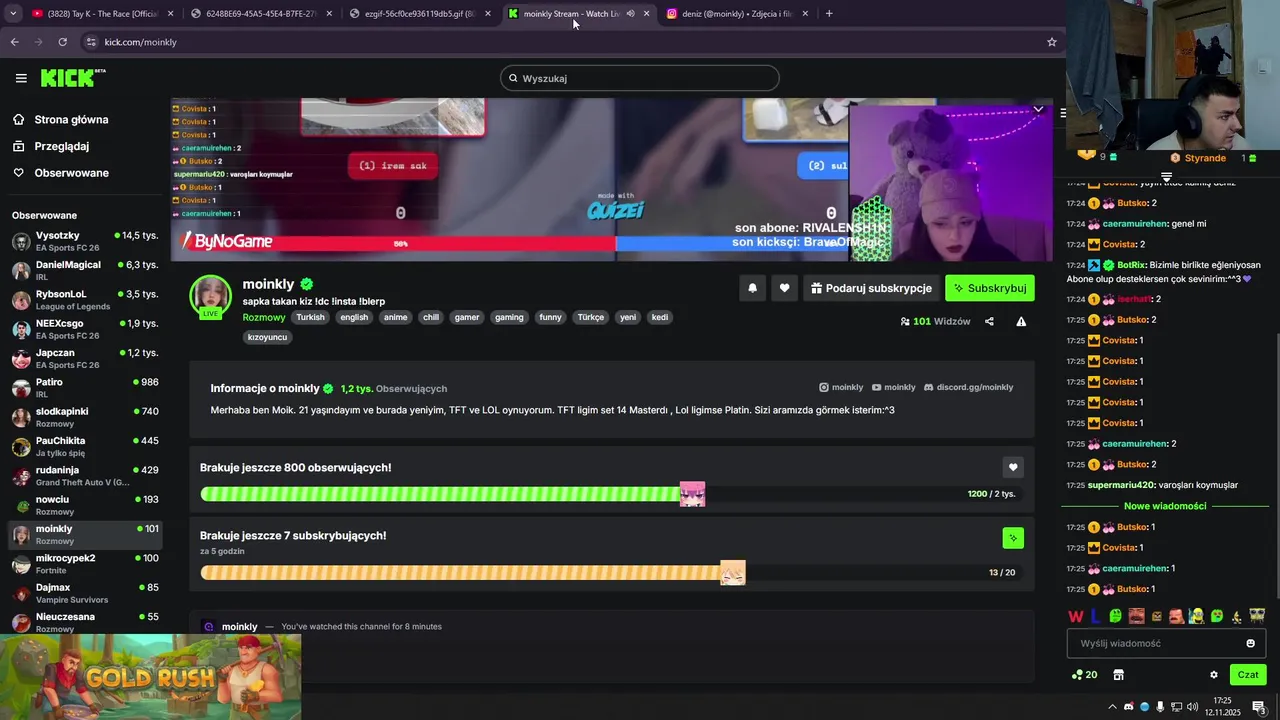Send the Minion emote in chat bar
Screen dimensions: 1280x720
[x=1196, y=616]
